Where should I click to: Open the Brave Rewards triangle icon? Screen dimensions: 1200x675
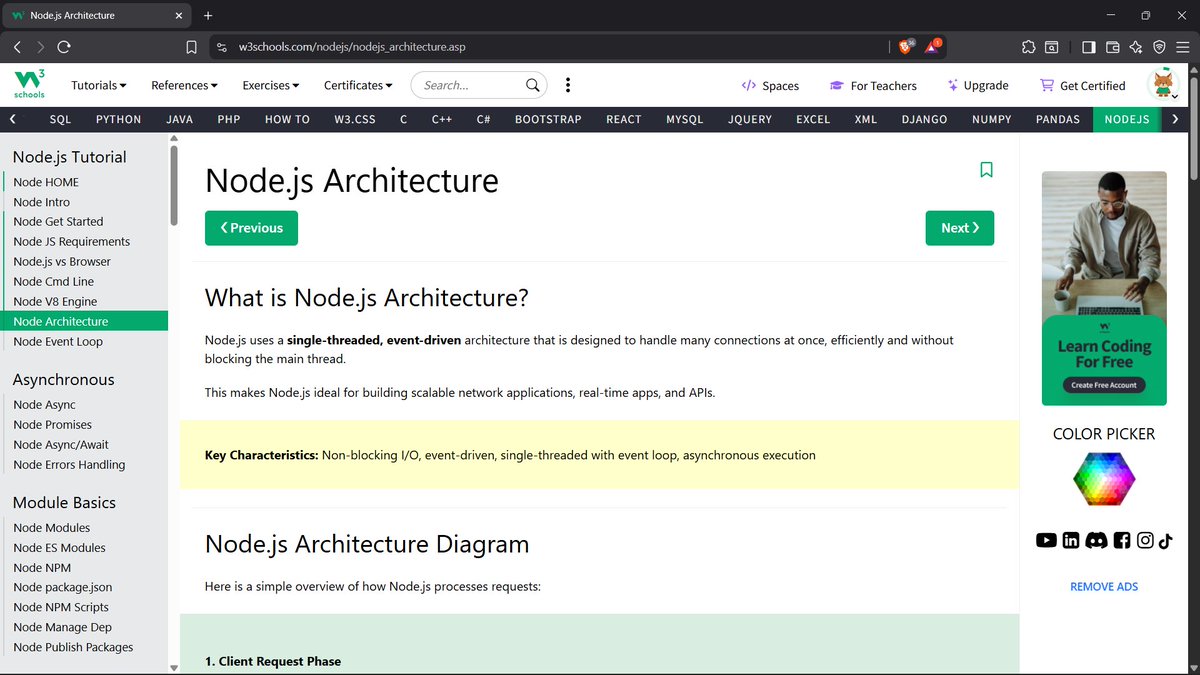(x=933, y=46)
